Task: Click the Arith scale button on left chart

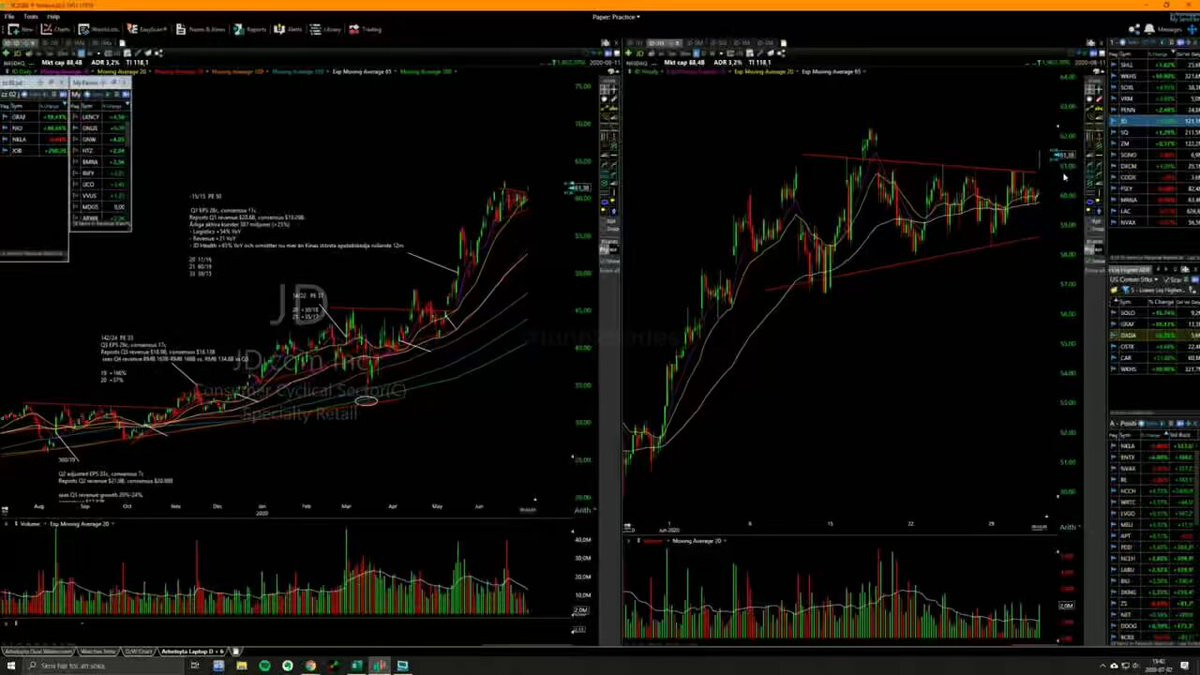Action: pyautogui.click(x=583, y=511)
